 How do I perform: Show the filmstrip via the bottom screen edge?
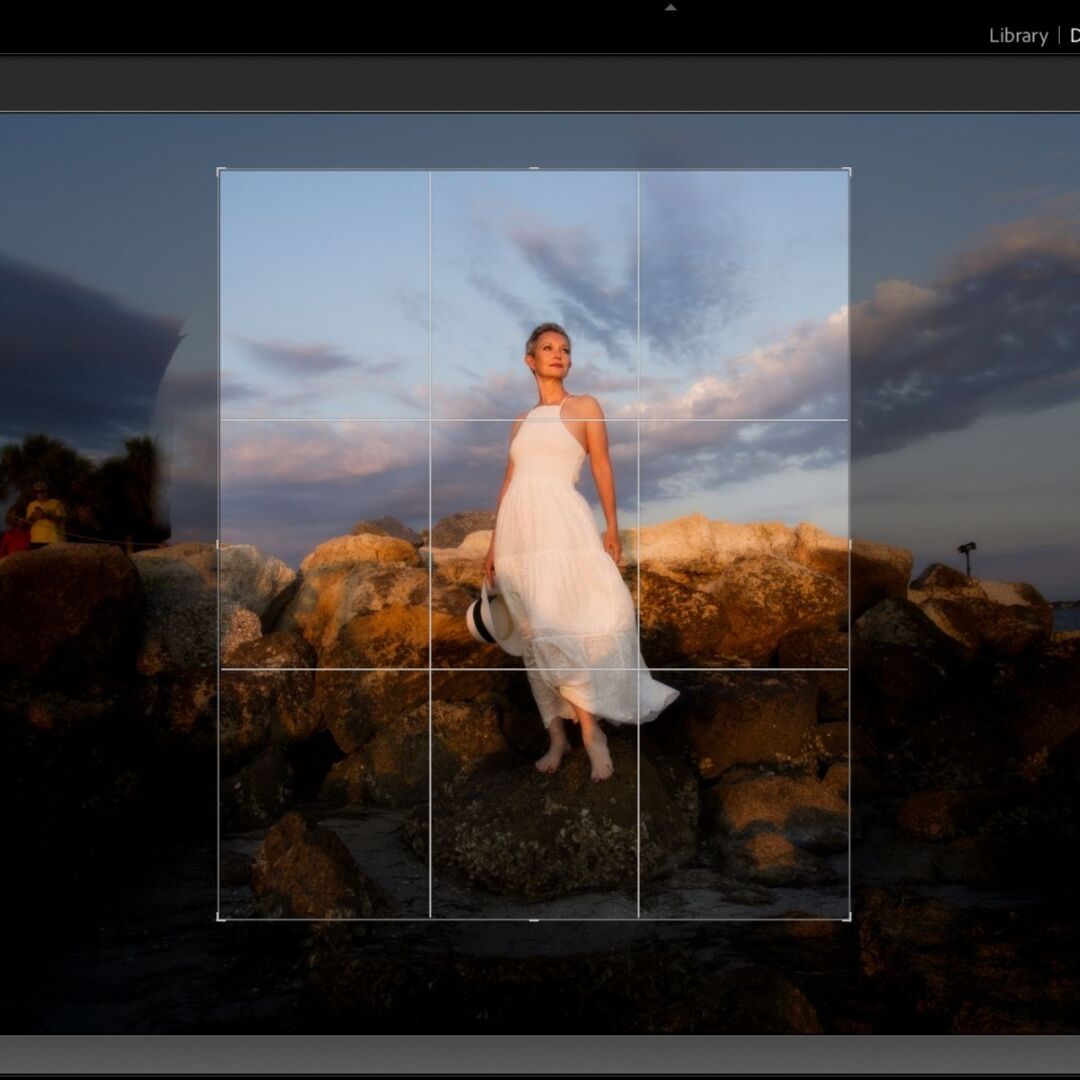(540, 1077)
